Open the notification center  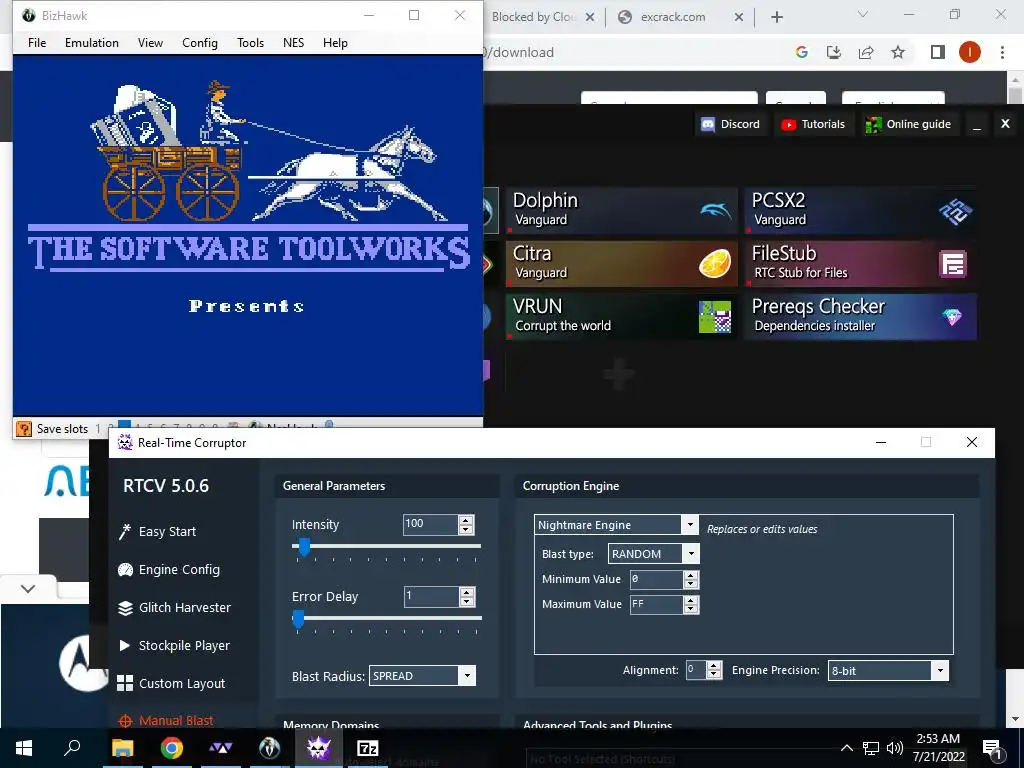coord(993,748)
